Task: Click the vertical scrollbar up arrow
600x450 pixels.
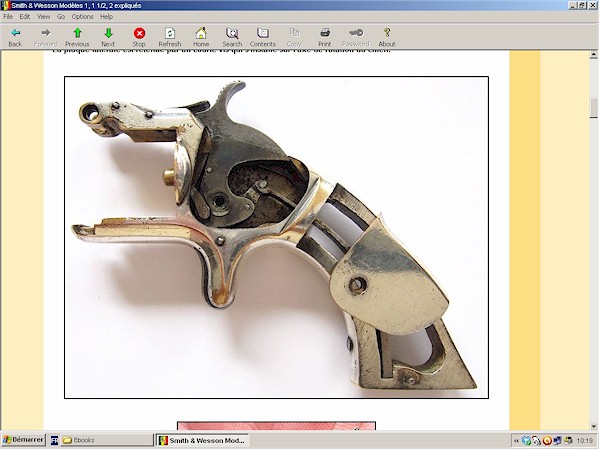Action: (x=593, y=55)
